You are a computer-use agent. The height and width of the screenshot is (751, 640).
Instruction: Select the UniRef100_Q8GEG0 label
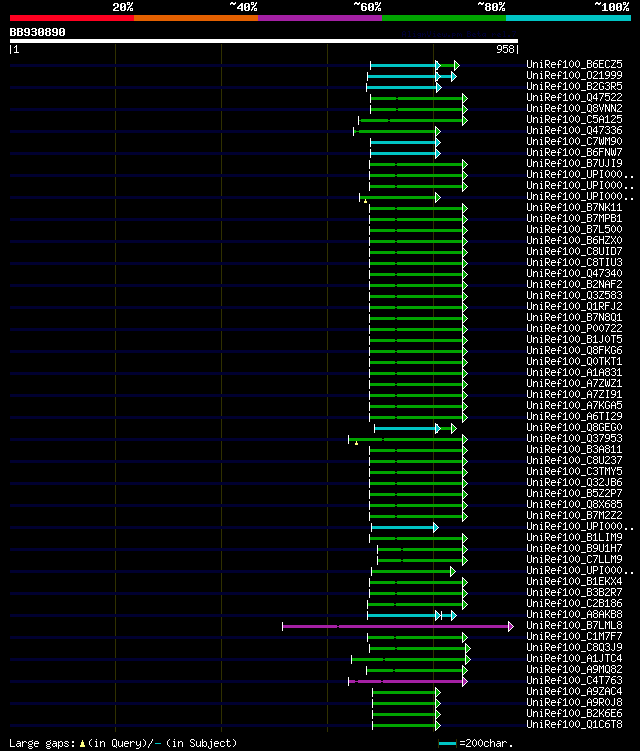coord(574,428)
